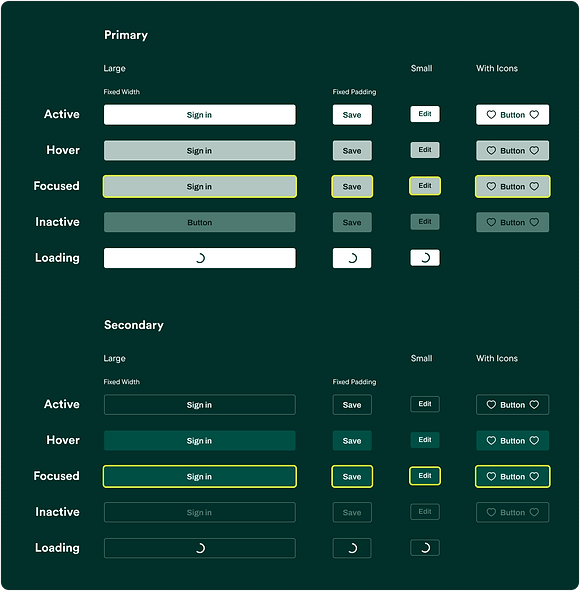The image size is (580, 591).
Task: Select the Secondary Hover Edit button
Action: tap(425, 440)
